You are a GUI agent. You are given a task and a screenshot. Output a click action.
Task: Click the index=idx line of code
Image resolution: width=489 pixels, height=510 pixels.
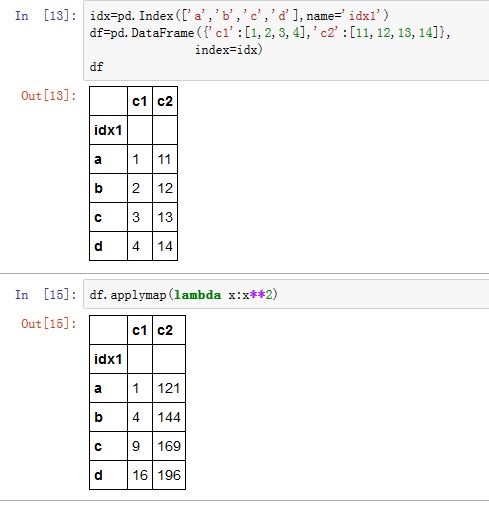click(229, 50)
